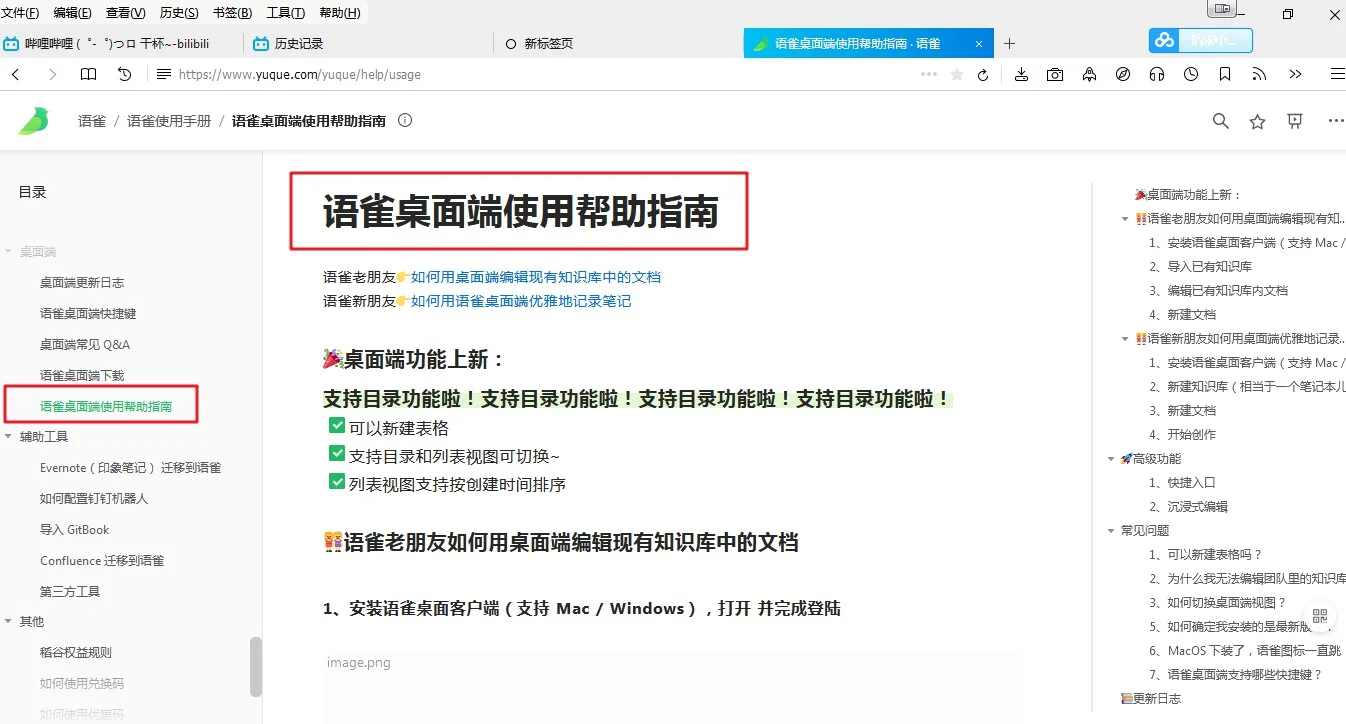Image resolution: width=1346 pixels, height=724 pixels.
Task: Go to 语雀使用手册 in the breadcrumb
Action: 169,121
